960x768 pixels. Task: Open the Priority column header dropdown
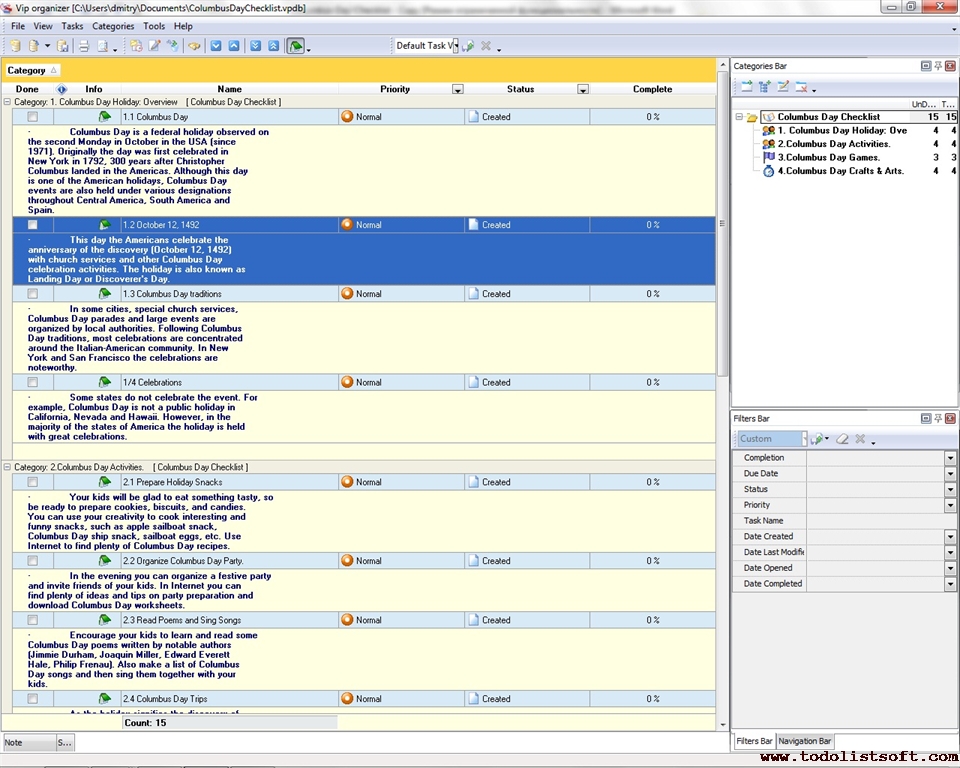pos(457,89)
